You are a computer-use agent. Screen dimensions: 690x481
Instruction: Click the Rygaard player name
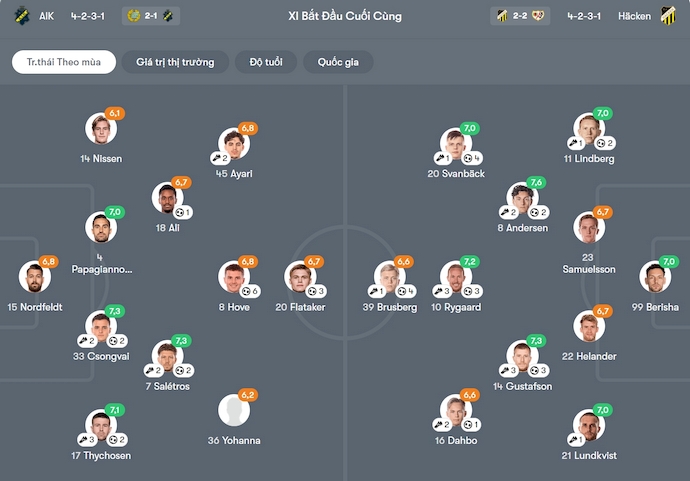(456, 307)
